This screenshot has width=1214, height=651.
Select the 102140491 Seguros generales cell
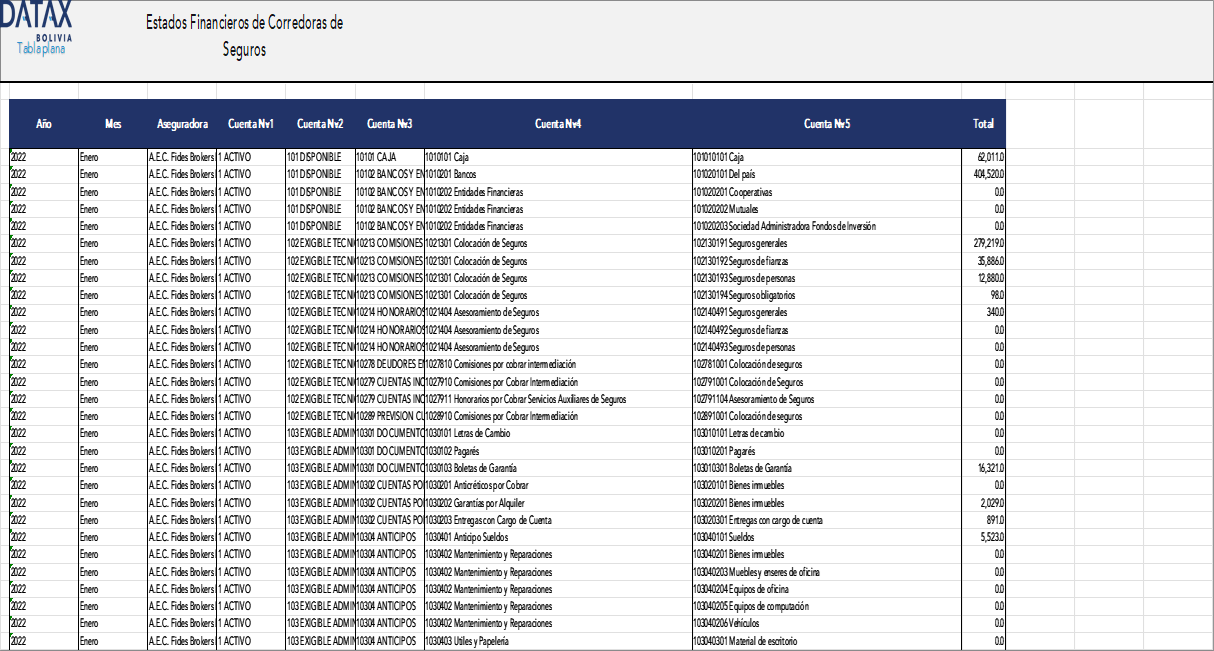[827, 312]
